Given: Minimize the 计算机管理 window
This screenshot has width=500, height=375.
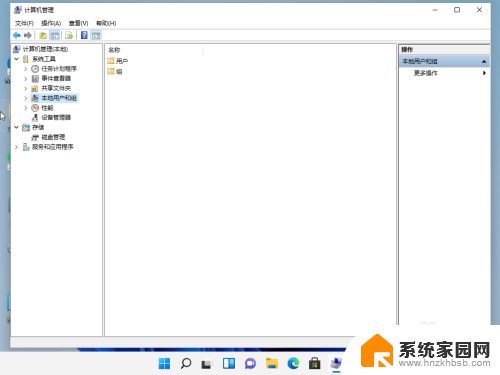Looking at the screenshot, I should tap(435, 10).
